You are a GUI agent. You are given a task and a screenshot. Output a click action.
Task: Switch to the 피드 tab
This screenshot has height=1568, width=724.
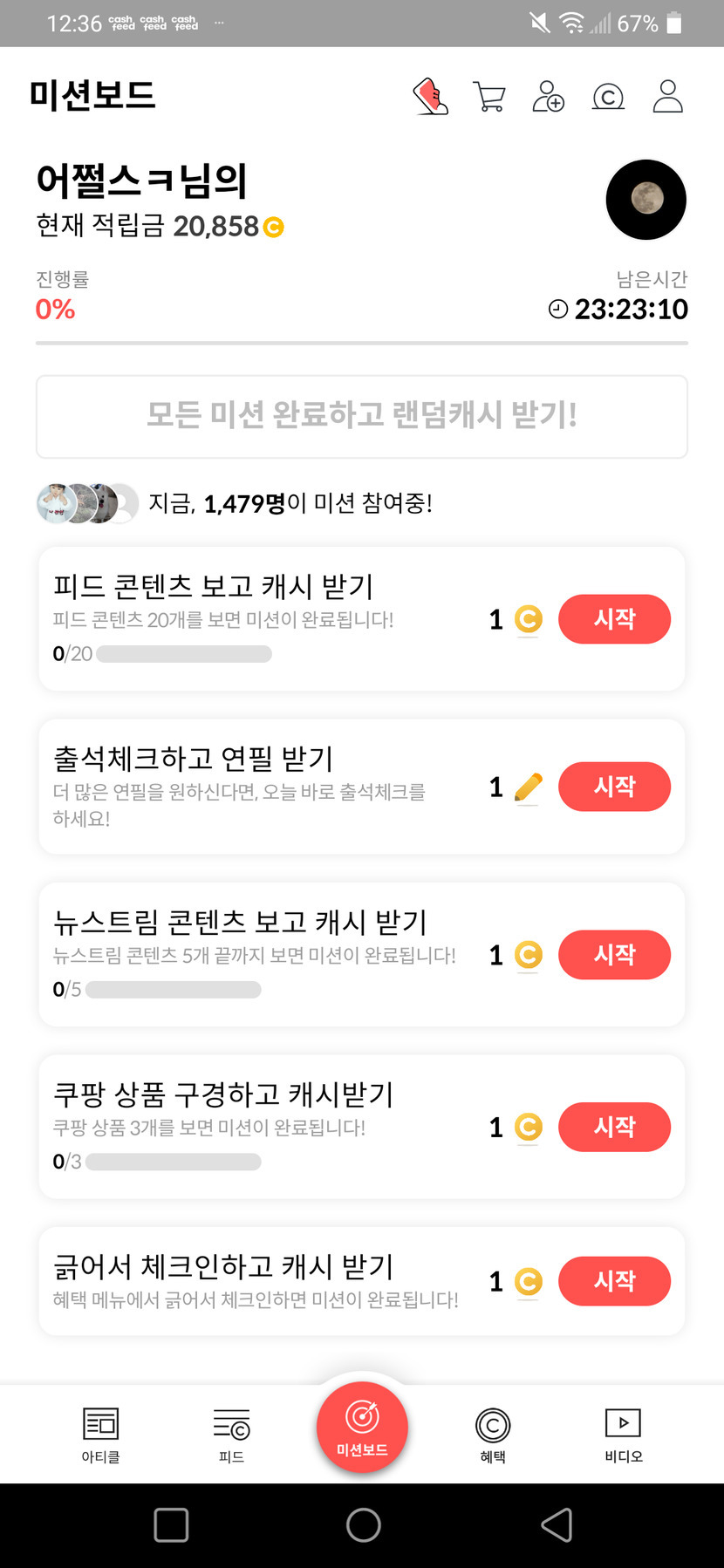[231, 1435]
